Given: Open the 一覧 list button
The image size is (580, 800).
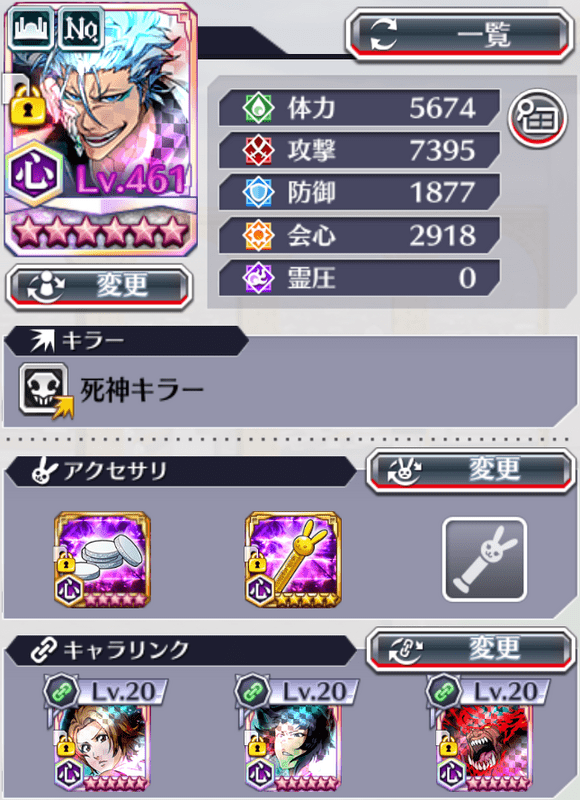Looking at the screenshot, I should [459, 35].
